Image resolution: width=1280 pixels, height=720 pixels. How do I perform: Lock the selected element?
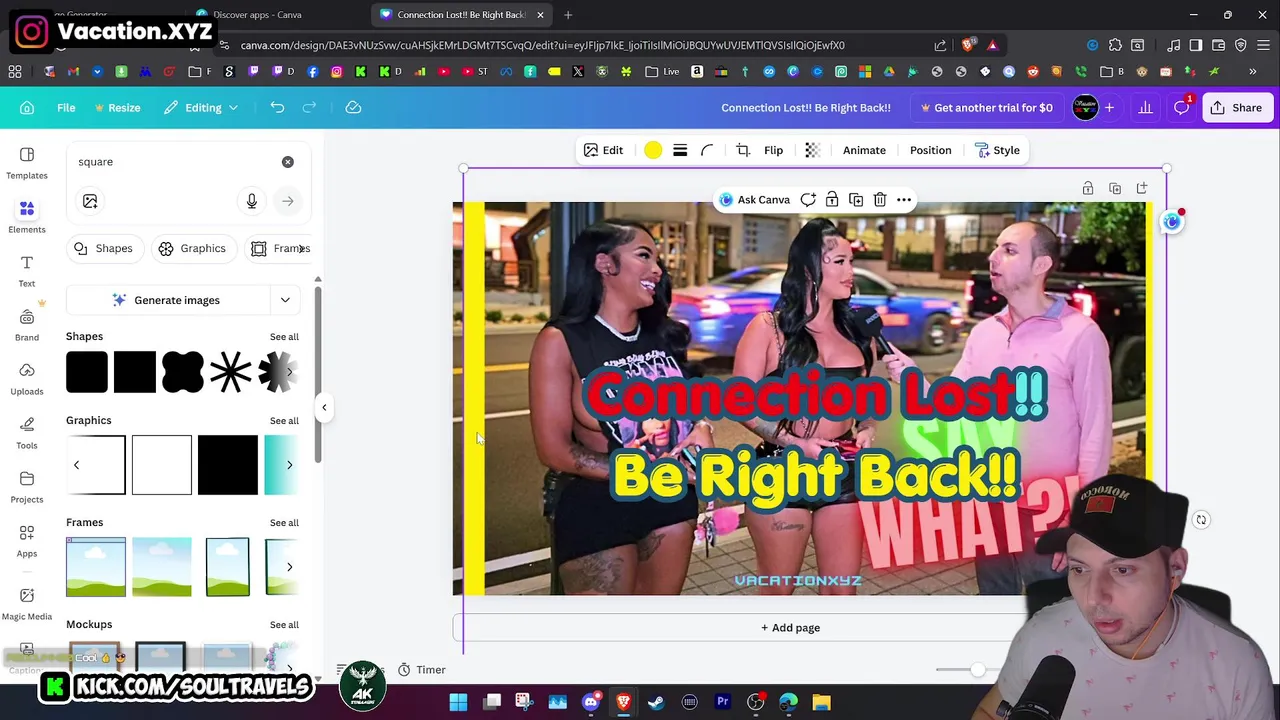832,200
